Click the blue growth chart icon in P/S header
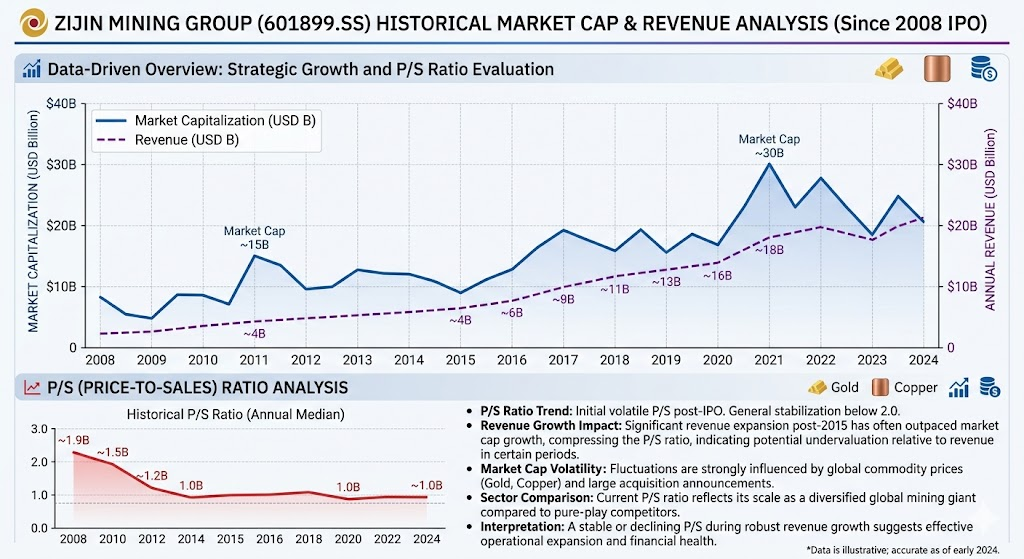 959,387
